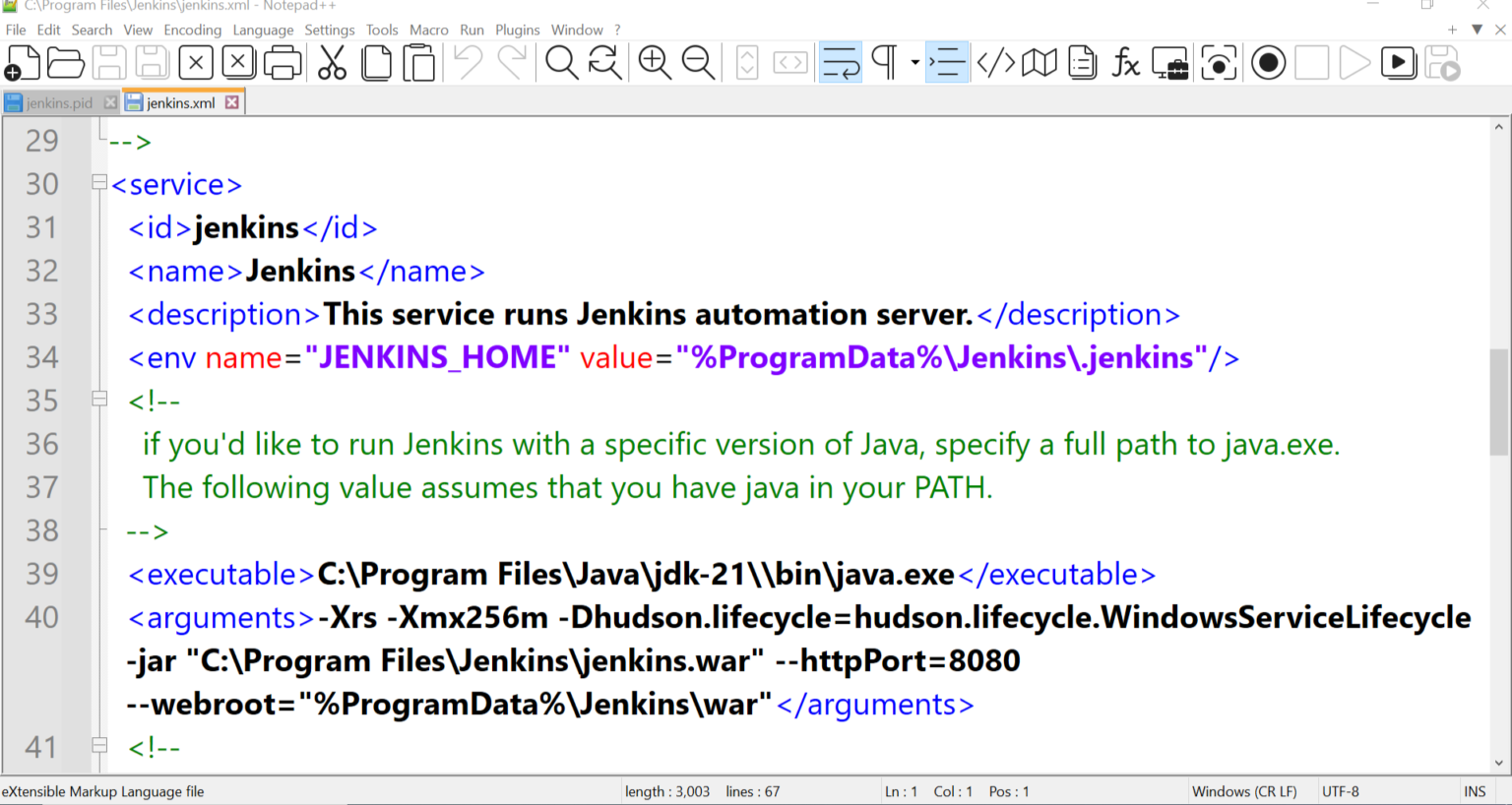Zoom out of the text
Screen dimensions: 1512x805
pyautogui.click(x=699, y=62)
